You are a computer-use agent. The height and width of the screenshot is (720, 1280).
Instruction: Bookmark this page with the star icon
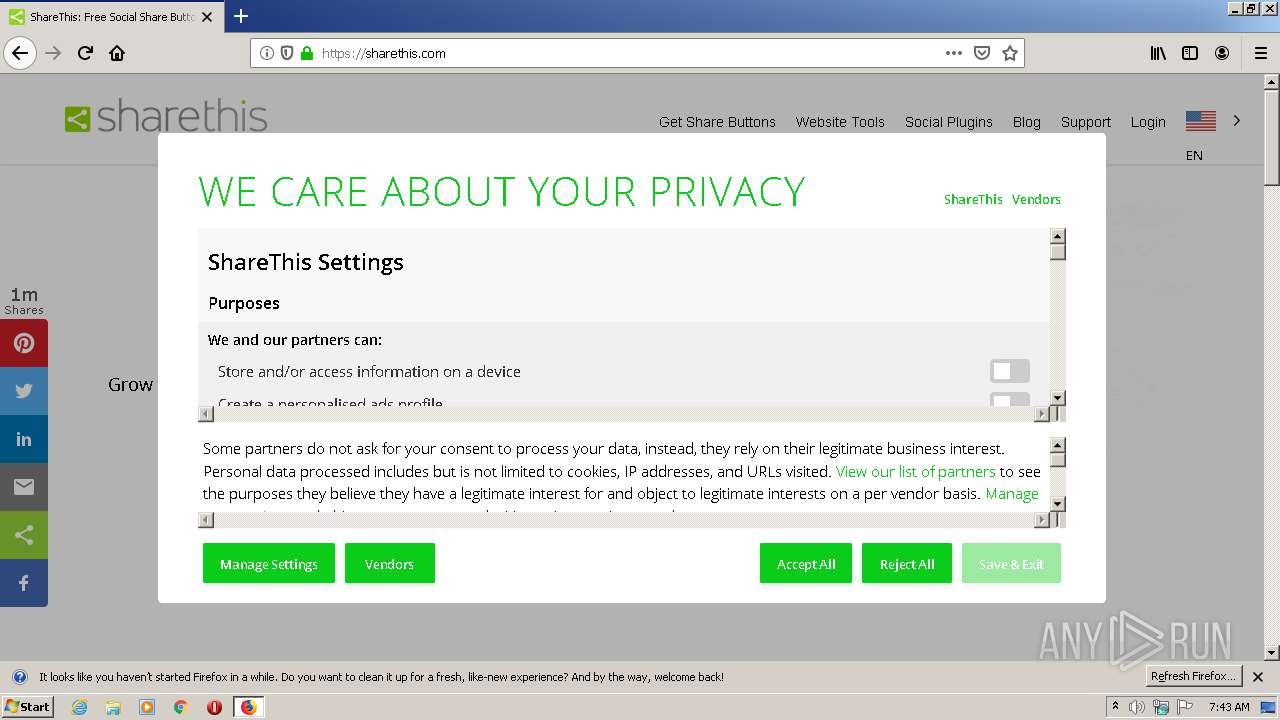1010,53
